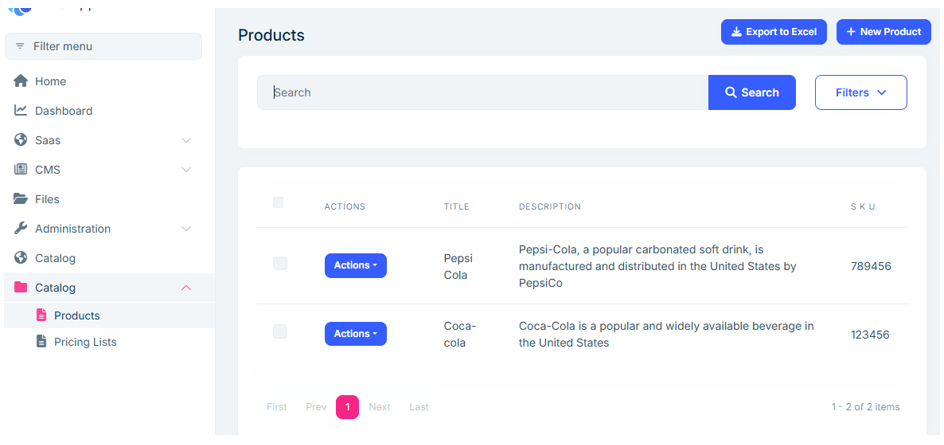This screenshot has width=944, height=445.
Task: Open the Filters dropdown
Action: point(860,92)
